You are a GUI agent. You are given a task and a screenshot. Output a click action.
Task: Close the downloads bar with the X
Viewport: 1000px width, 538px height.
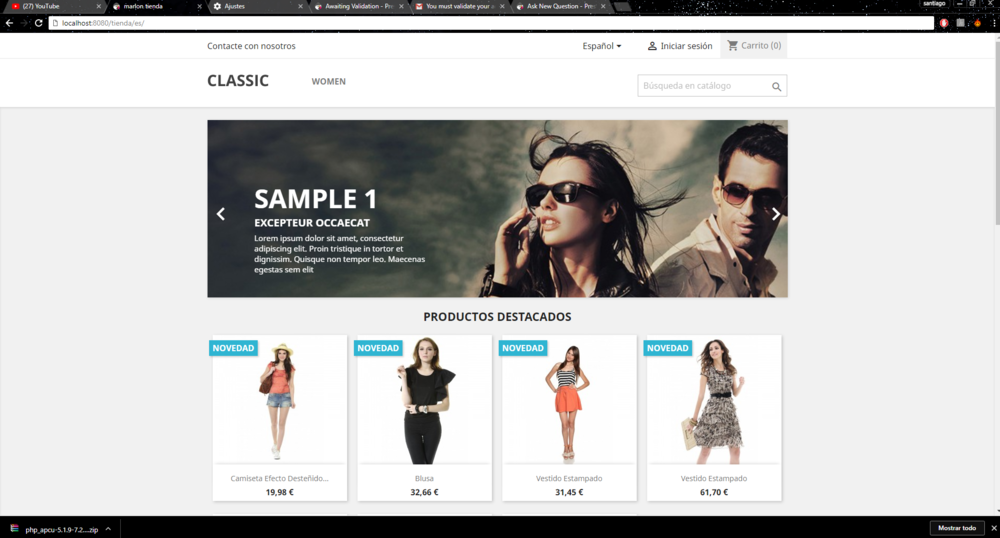pos(994,528)
